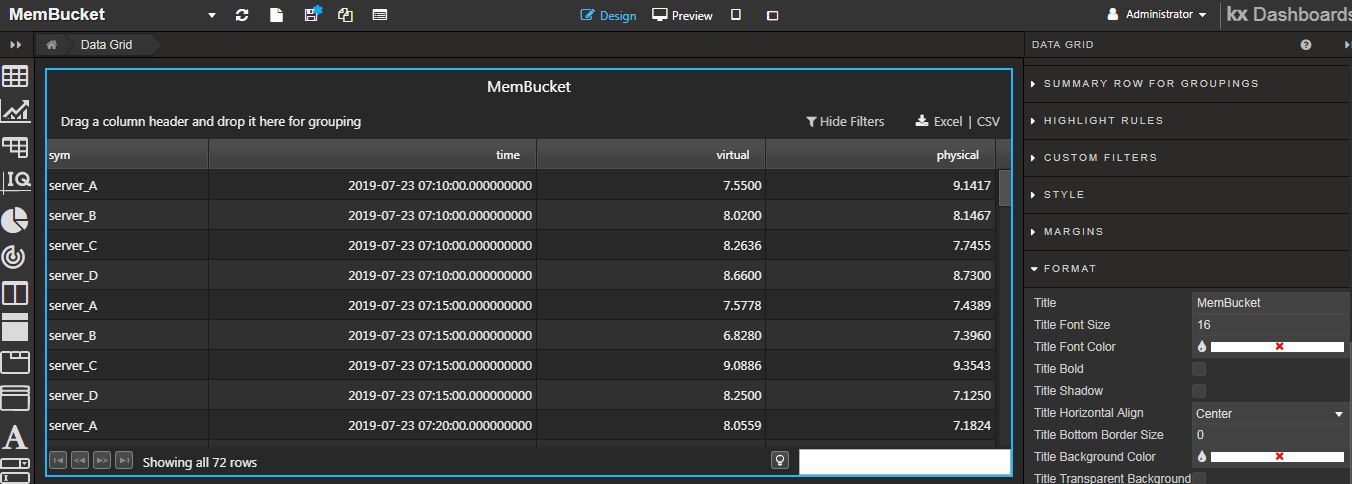Select the Data Grid breadcrumb
Image resolution: width=1352 pixels, height=484 pixels.
106,45
